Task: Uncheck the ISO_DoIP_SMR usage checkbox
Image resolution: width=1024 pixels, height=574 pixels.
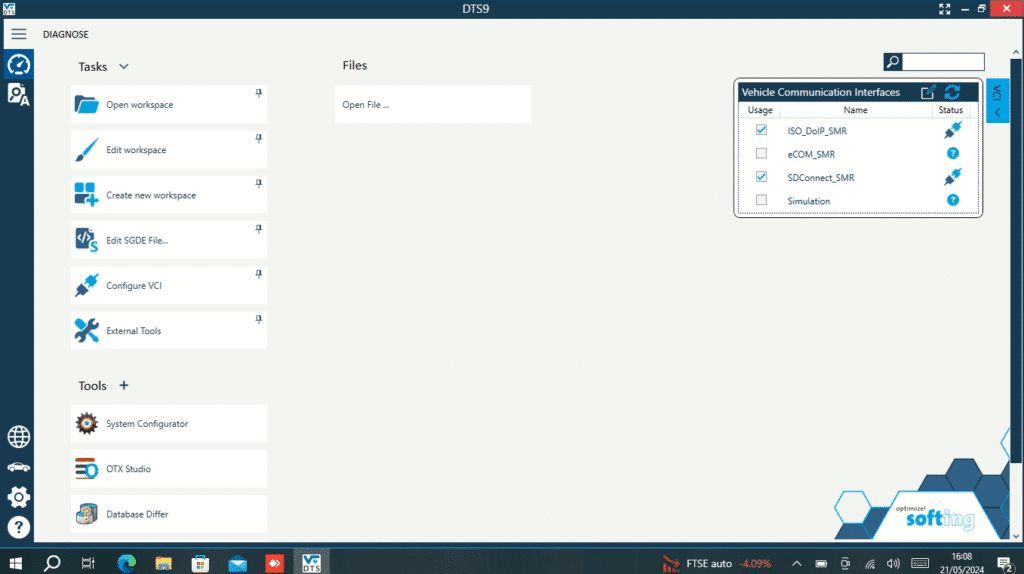Action: [761, 130]
